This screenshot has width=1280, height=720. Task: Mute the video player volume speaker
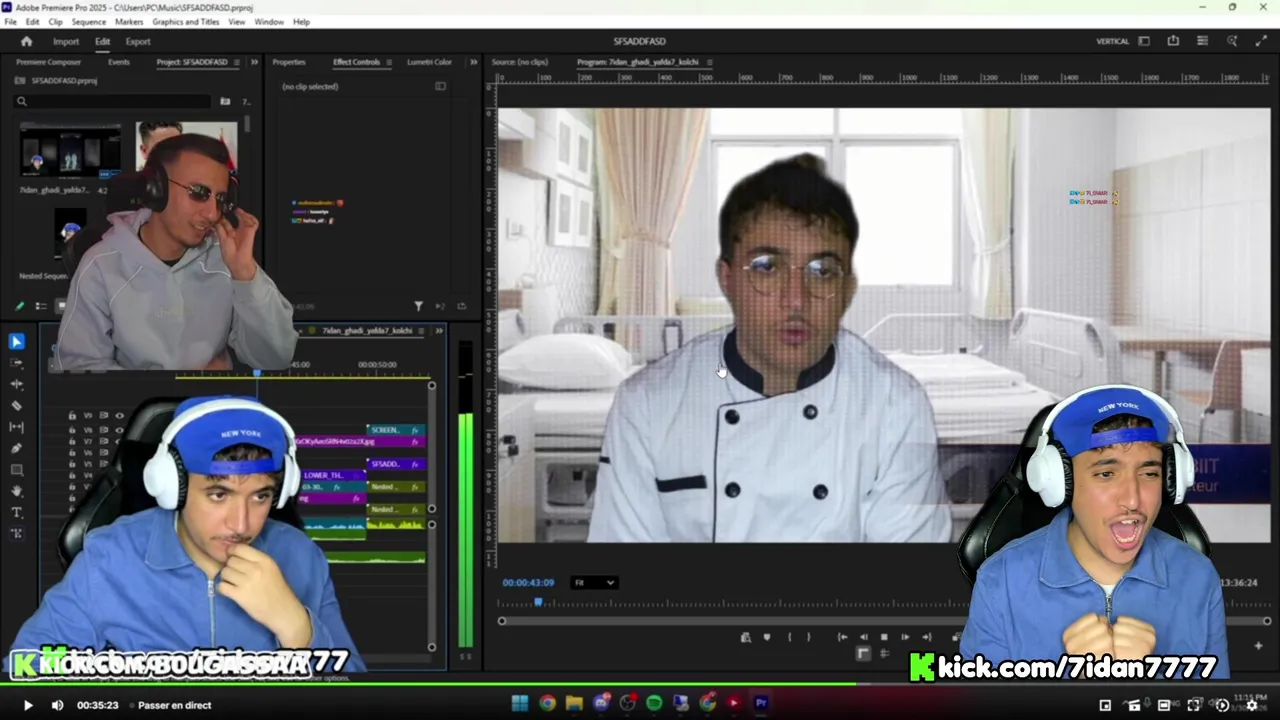pyautogui.click(x=57, y=705)
